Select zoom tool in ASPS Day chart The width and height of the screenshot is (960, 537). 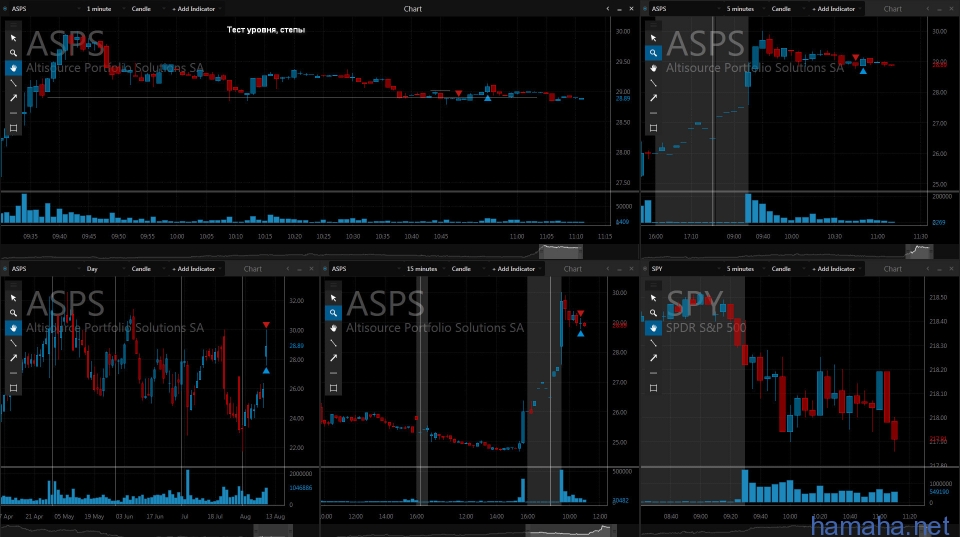pyautogui.click(x=13, y=313)
